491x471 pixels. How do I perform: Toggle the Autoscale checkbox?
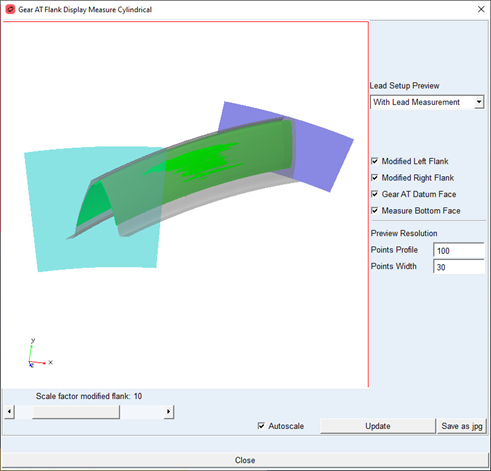coord(261,426)
